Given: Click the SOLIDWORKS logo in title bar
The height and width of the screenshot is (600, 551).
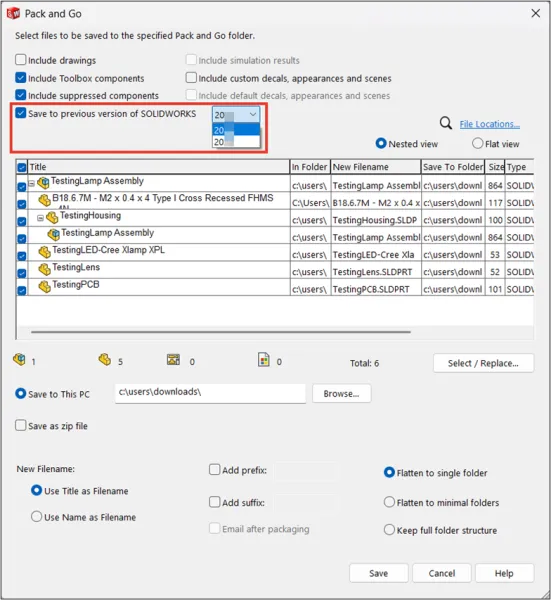Looking at the screenshot, I should coord(13,14).
